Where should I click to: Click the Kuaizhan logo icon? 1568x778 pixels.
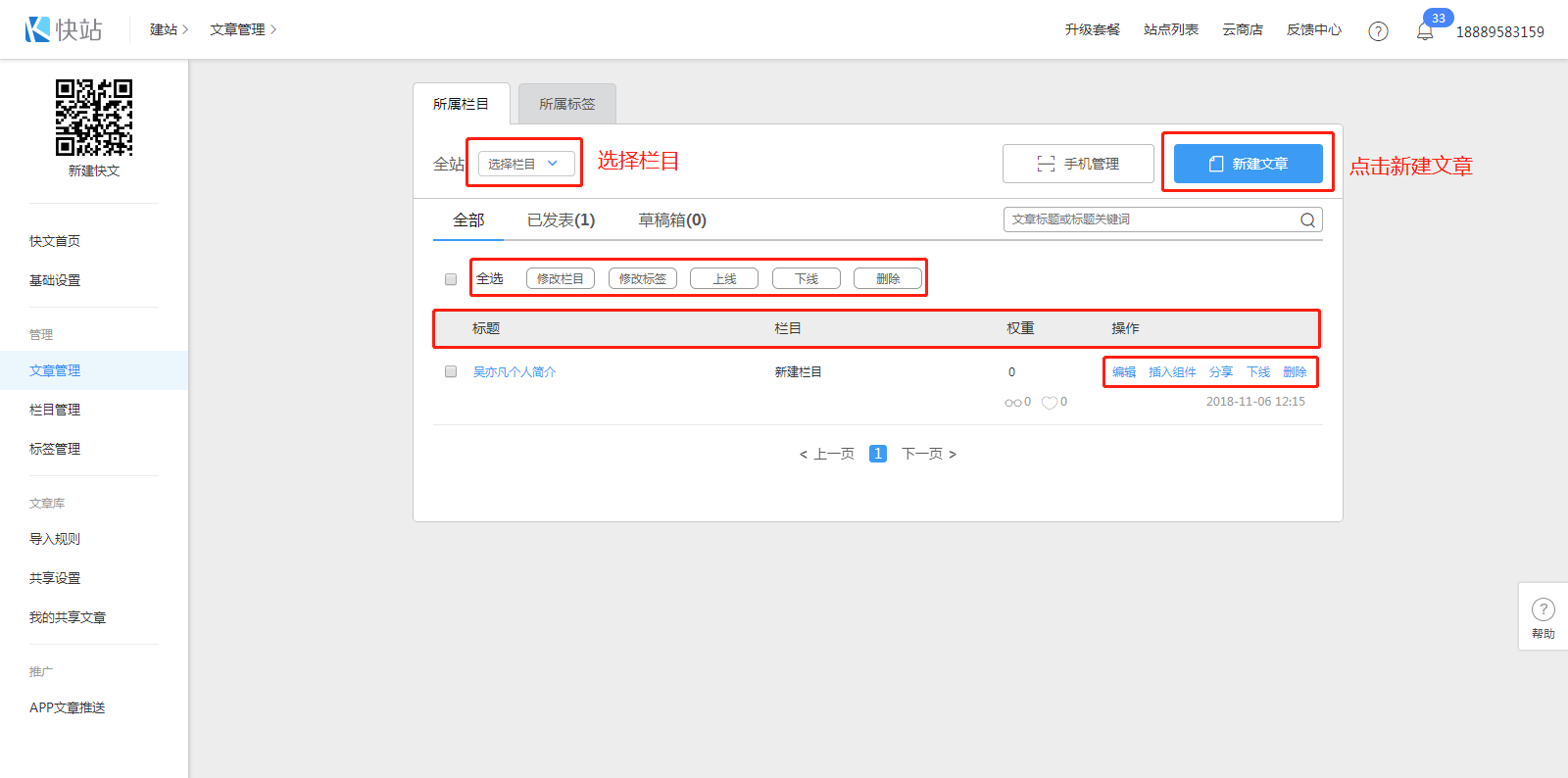pyautogui.click(x=38, y=29)
